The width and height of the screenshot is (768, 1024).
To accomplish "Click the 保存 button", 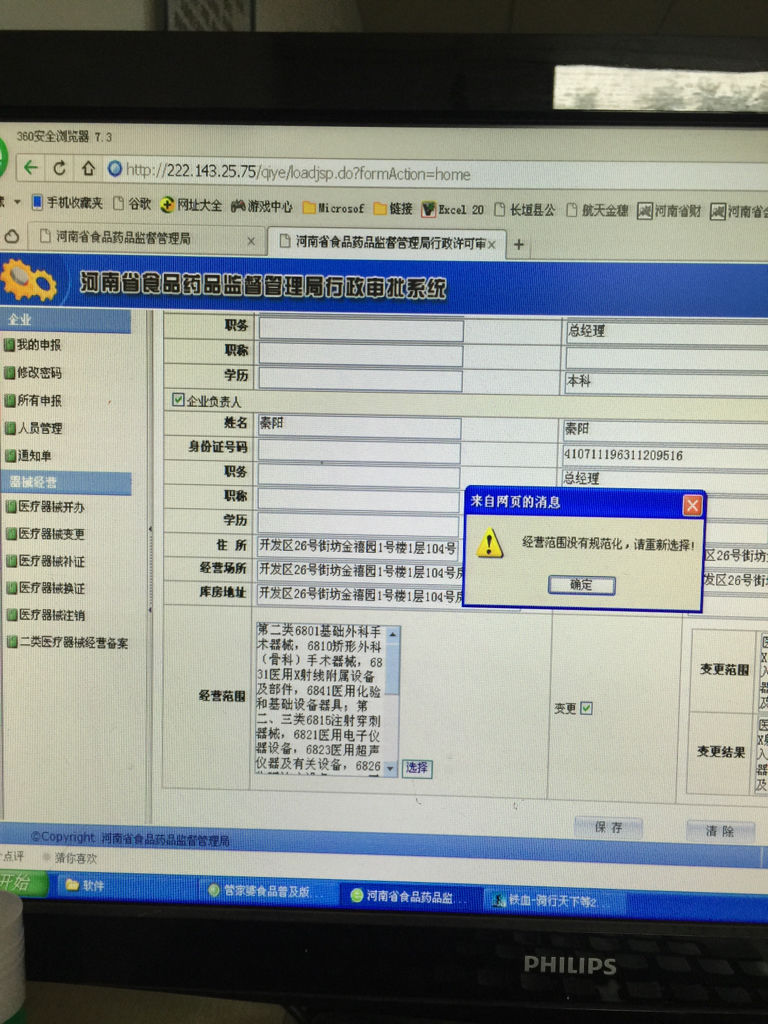I will click(x=608, y=827).
